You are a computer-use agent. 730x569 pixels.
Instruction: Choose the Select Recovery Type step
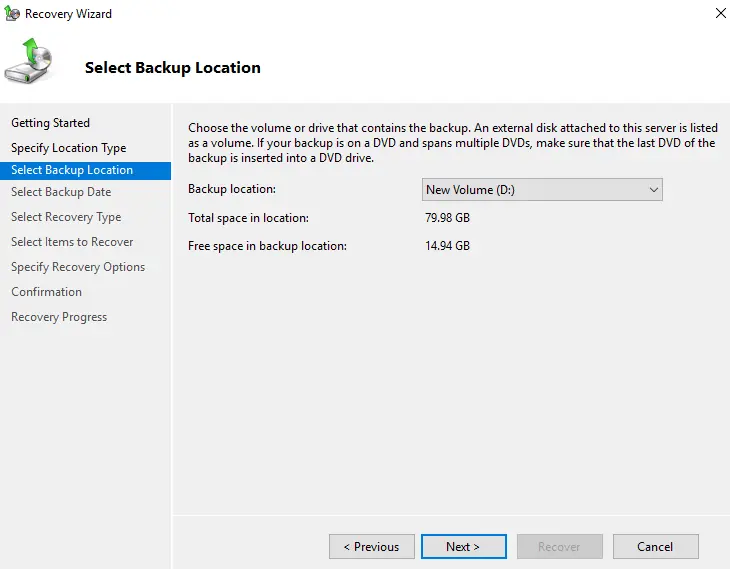(66, 217)
